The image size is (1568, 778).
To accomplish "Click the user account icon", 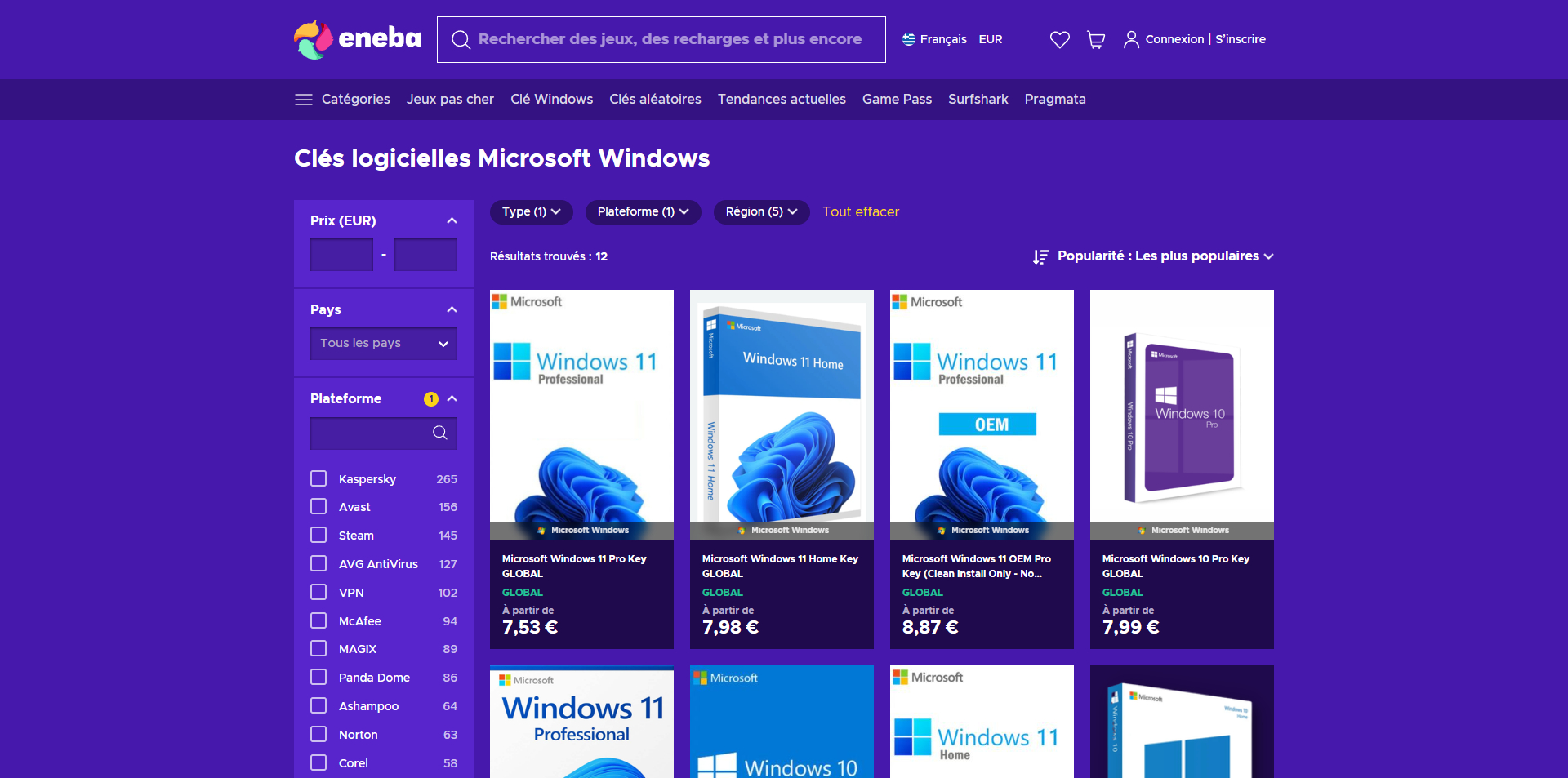I will [1131, 39].
